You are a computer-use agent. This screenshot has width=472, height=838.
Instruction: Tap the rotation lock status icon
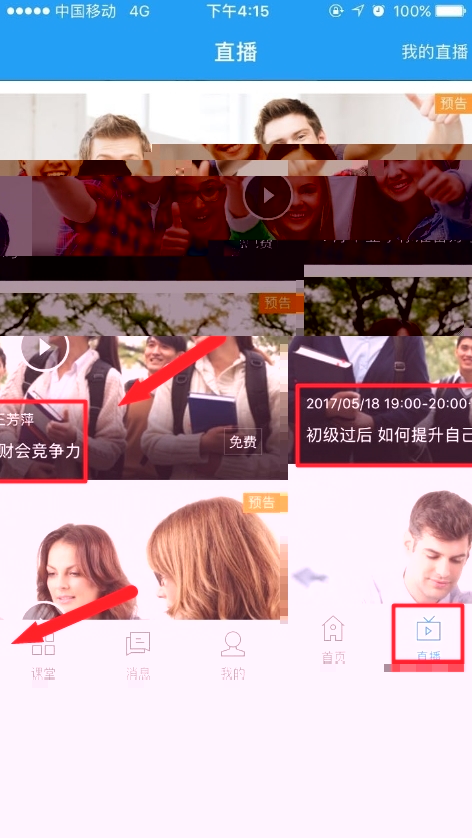tap(336, 11)
